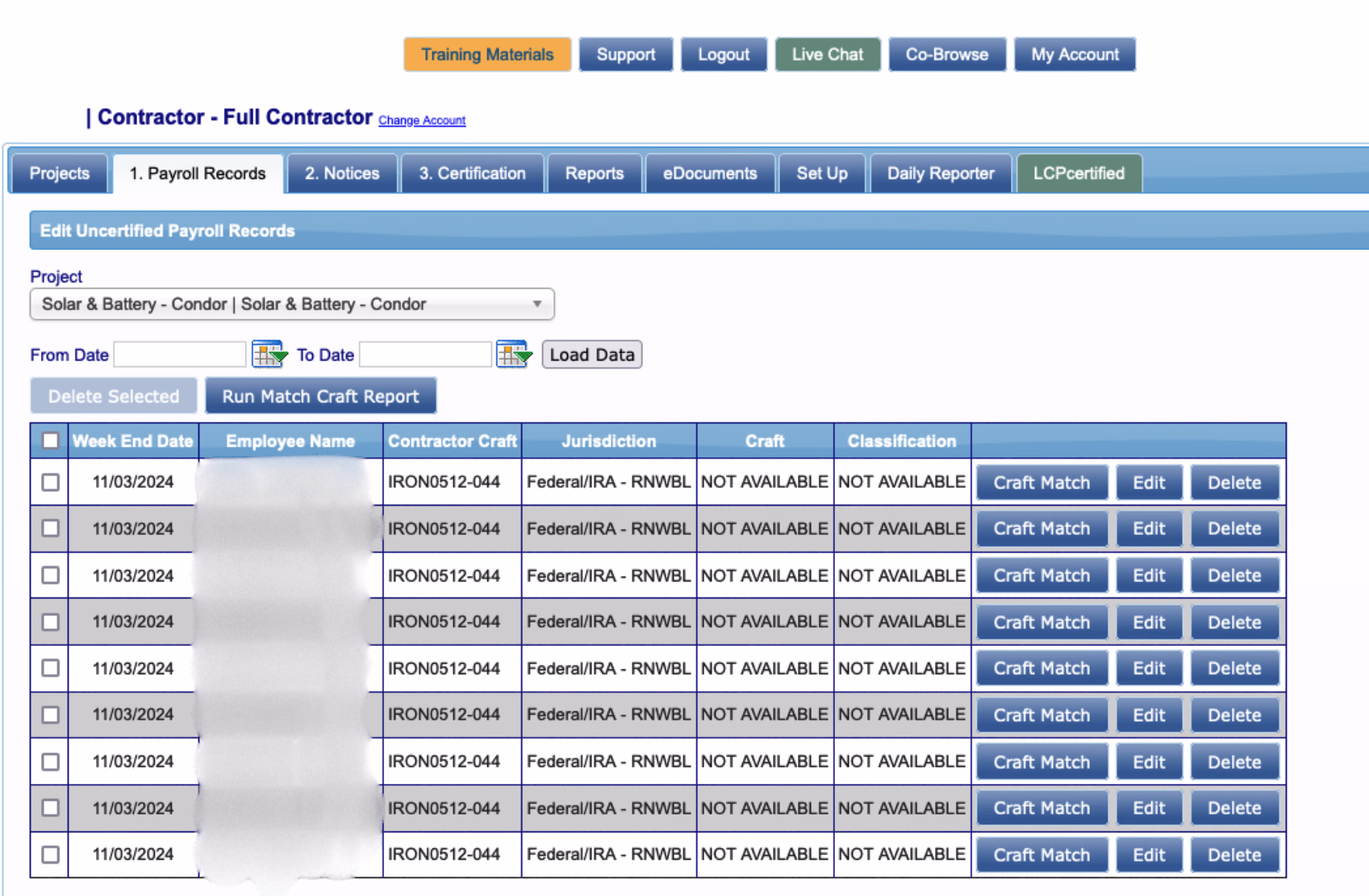Click the Delete Selected button

(x=114, y=396)
